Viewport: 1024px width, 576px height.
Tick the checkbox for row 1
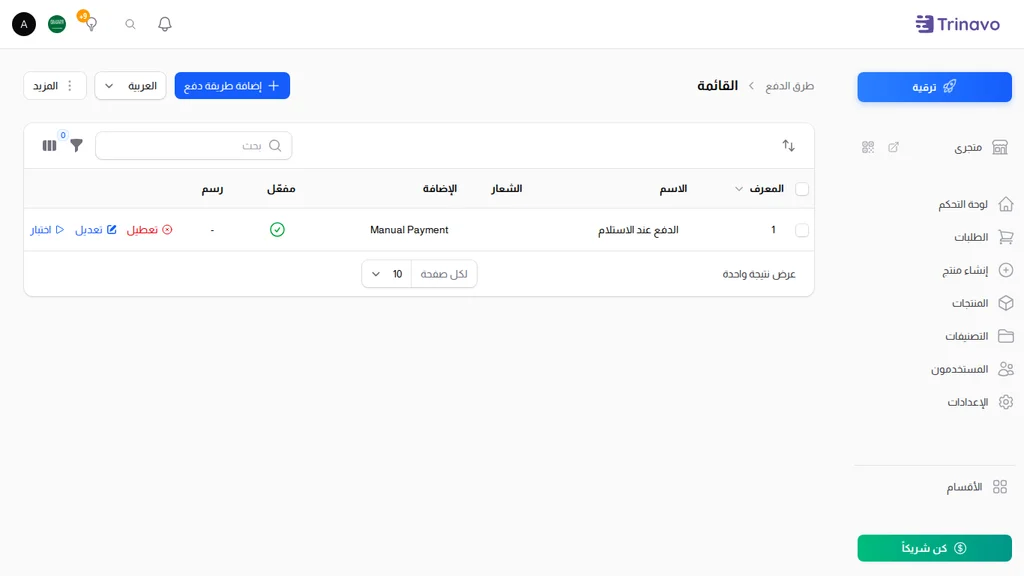coord(802,230)
